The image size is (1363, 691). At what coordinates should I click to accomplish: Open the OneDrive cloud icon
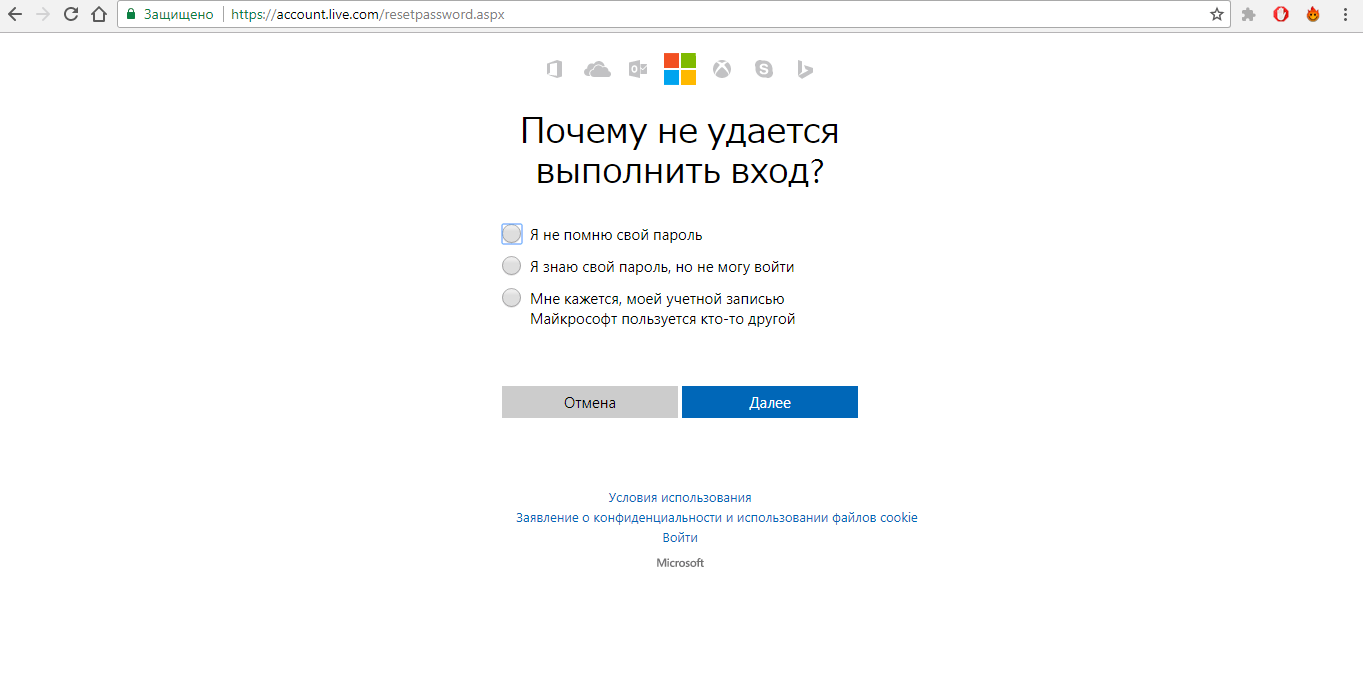pyautogui.click(x=597, y=69)
